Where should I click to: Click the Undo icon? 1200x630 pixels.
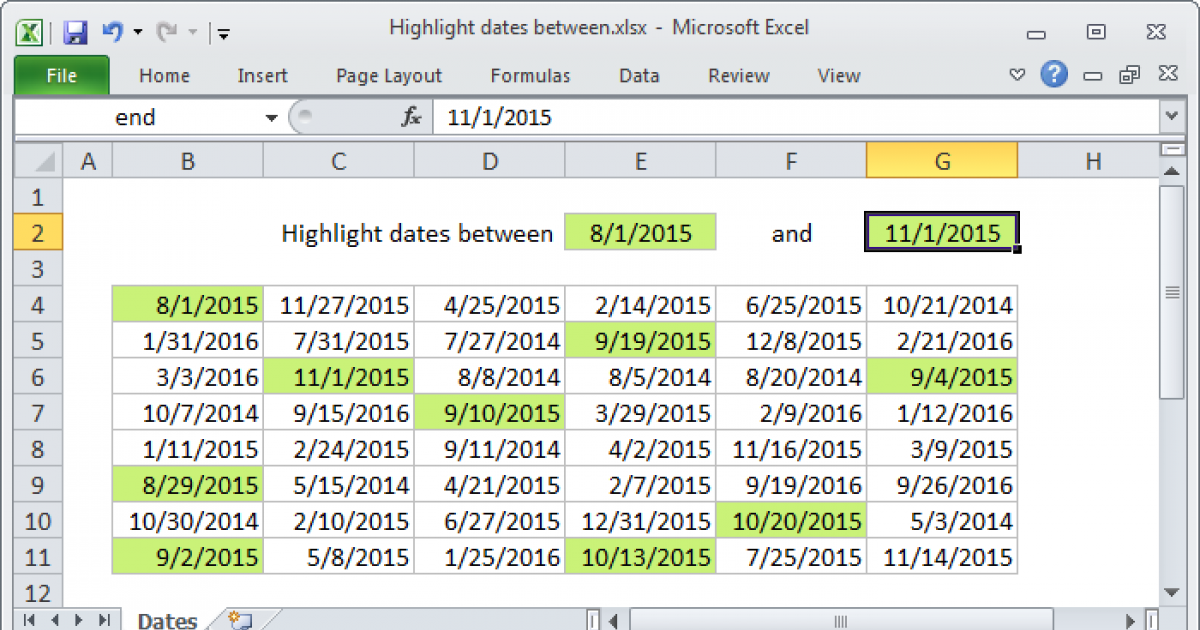pyautogui.click(x=112, y=32)
